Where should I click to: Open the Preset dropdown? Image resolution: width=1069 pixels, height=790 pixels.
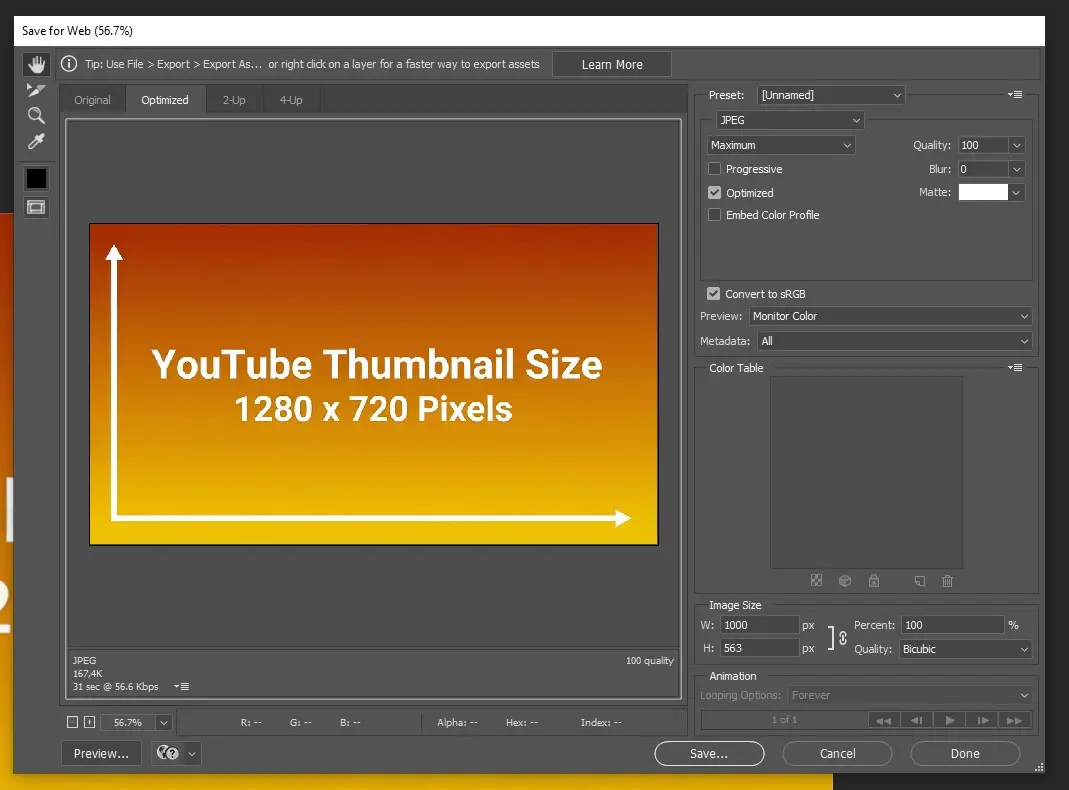point(831,94)
